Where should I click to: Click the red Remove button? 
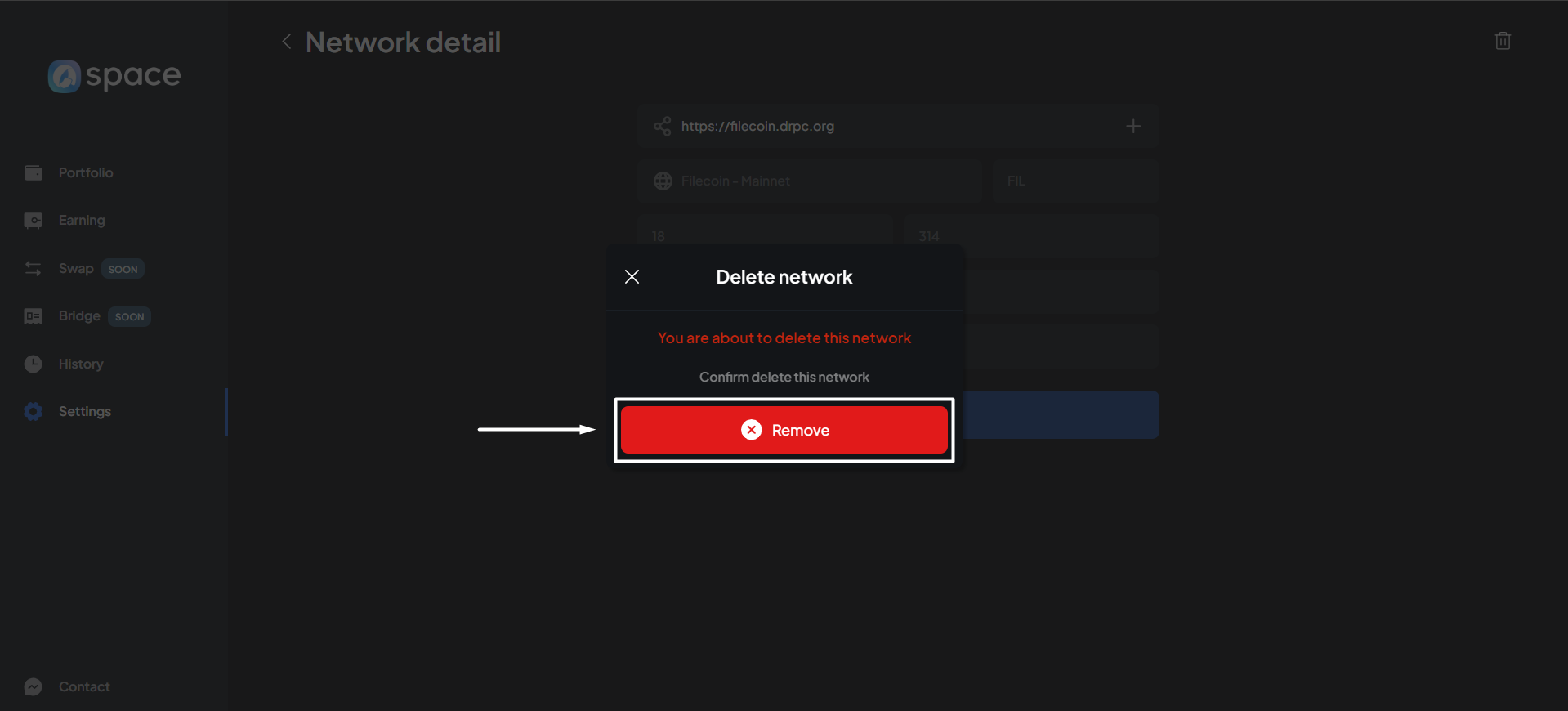click(784, 430)
